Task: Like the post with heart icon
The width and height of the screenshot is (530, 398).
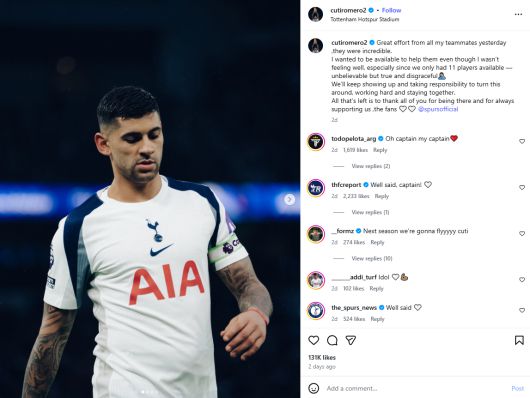Action: click(314, 340)
